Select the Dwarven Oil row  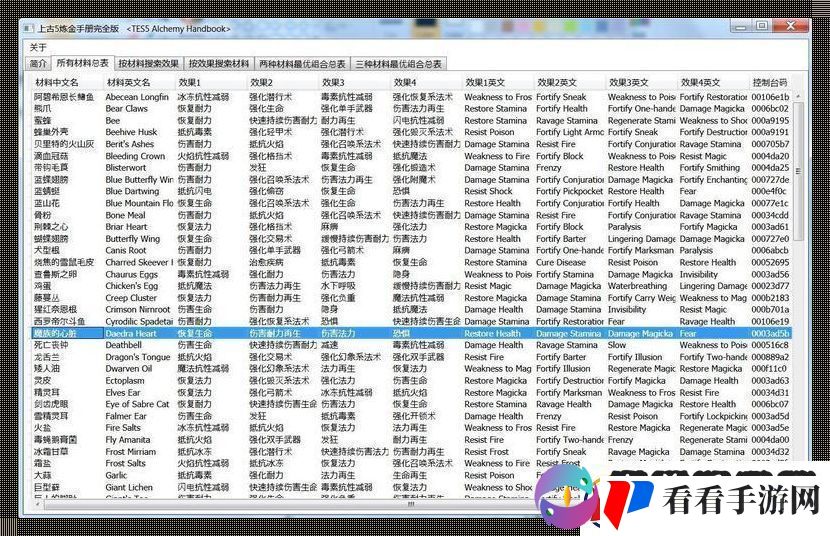pyautogui.click(x=412, y=369)
